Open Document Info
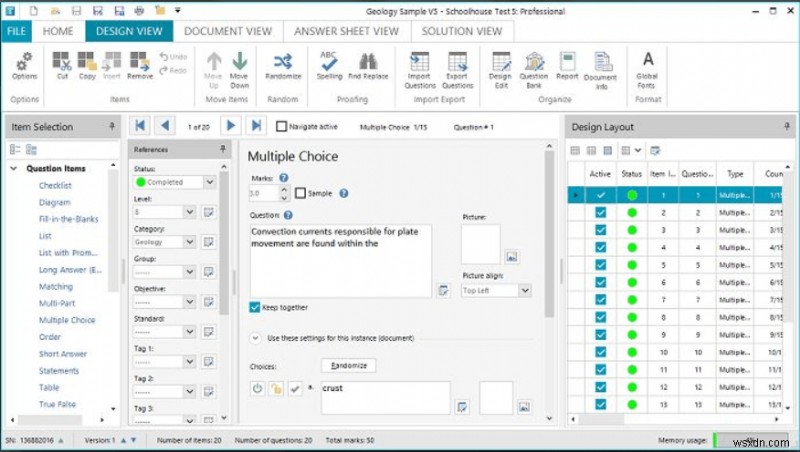Viewport: 800px width, 452px height. point(601,71)
